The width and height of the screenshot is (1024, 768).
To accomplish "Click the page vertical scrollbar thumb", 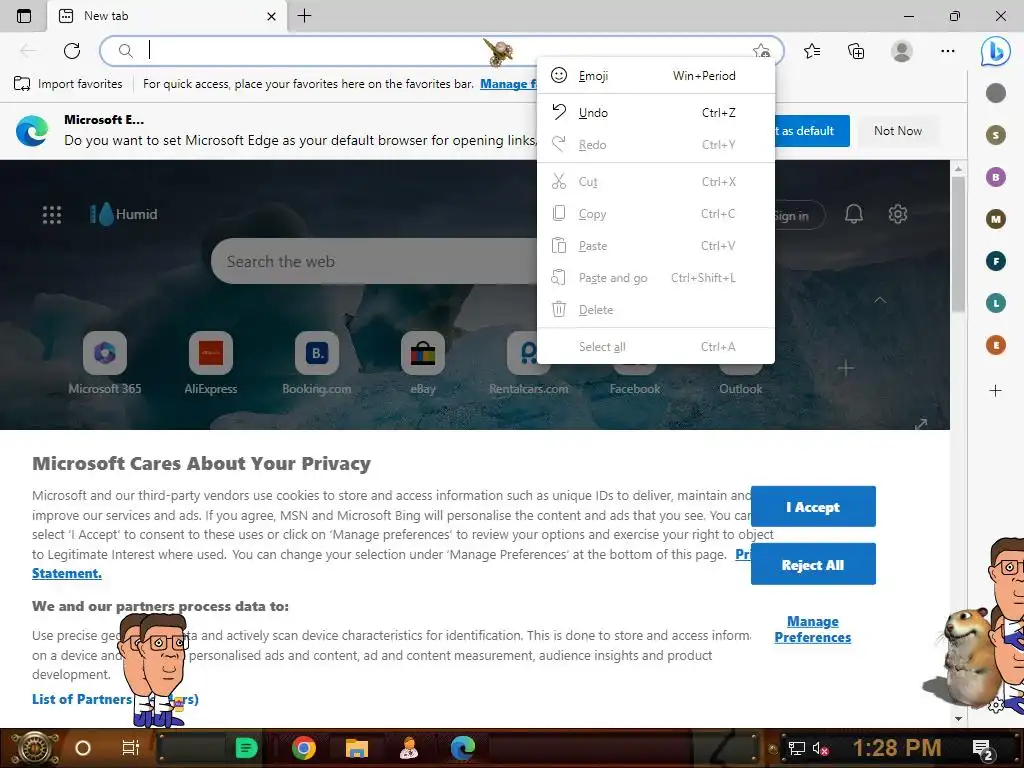I will tap(958, 243).
